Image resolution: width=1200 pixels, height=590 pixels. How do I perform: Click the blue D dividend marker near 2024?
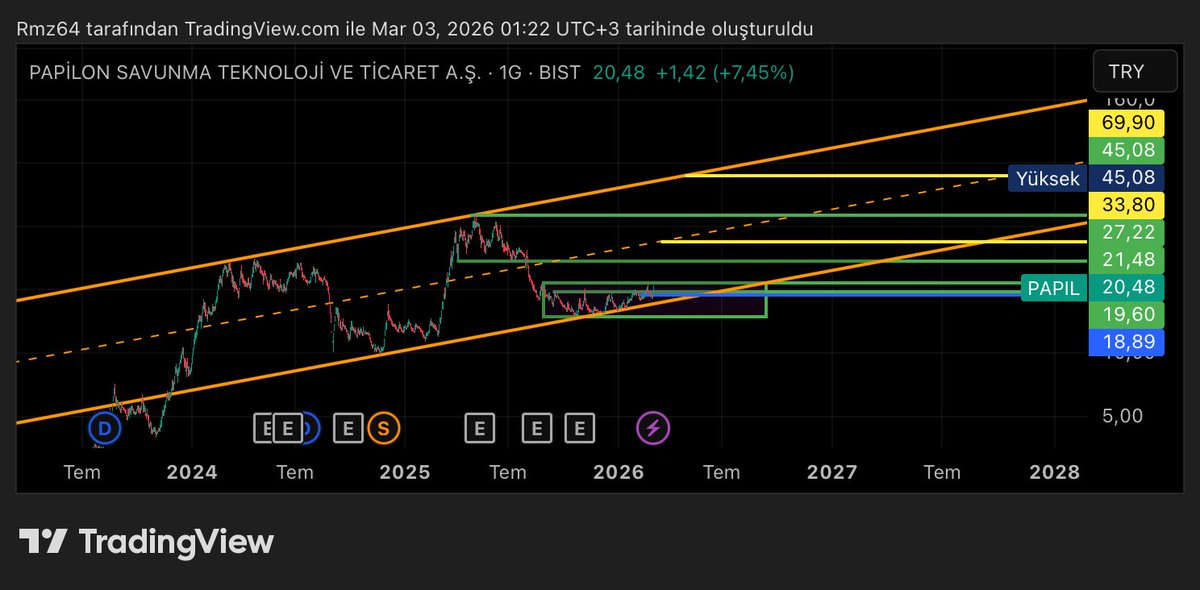(x=103, y=429)
